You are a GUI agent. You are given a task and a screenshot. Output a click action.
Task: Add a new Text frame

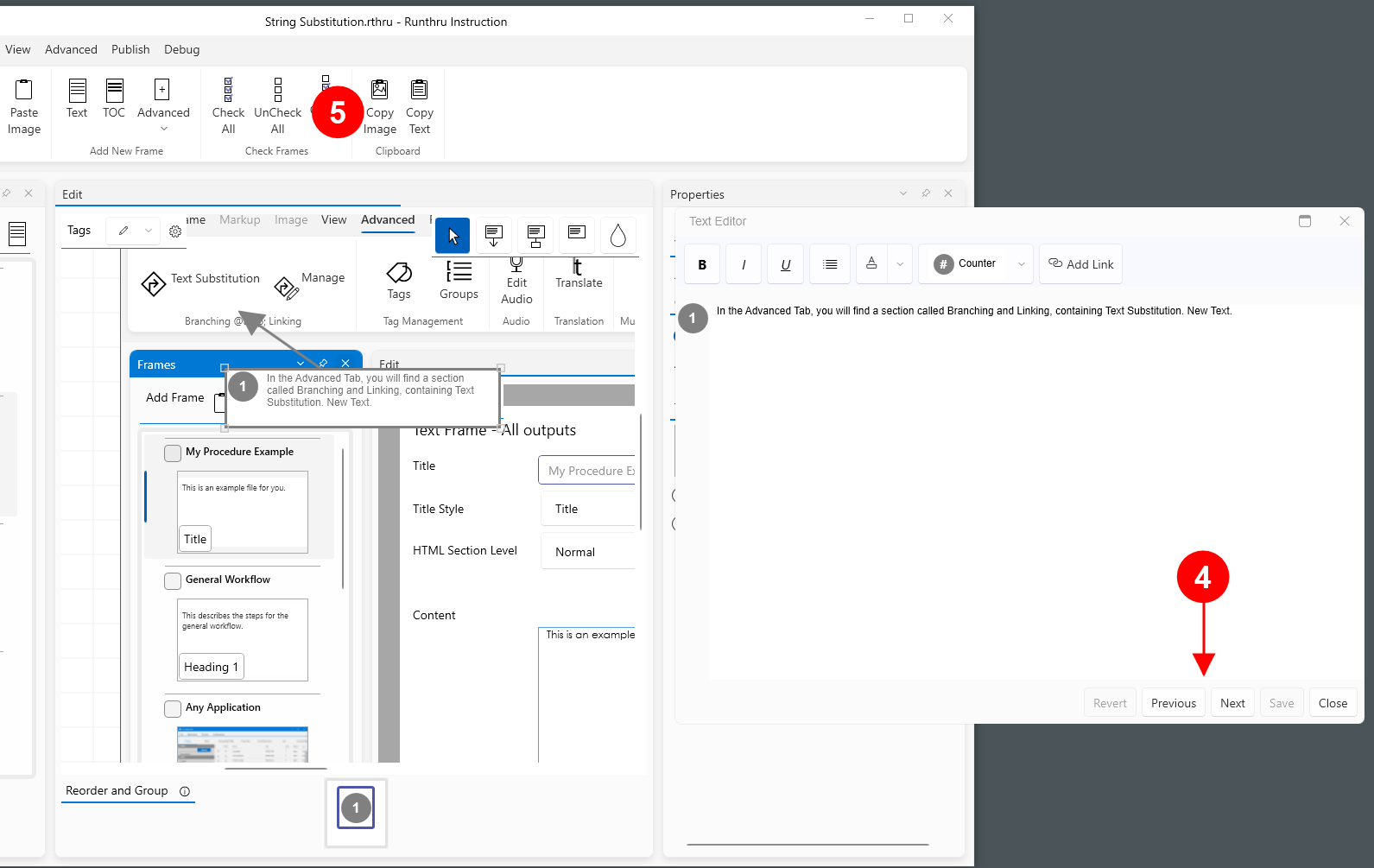pos(77,90)
